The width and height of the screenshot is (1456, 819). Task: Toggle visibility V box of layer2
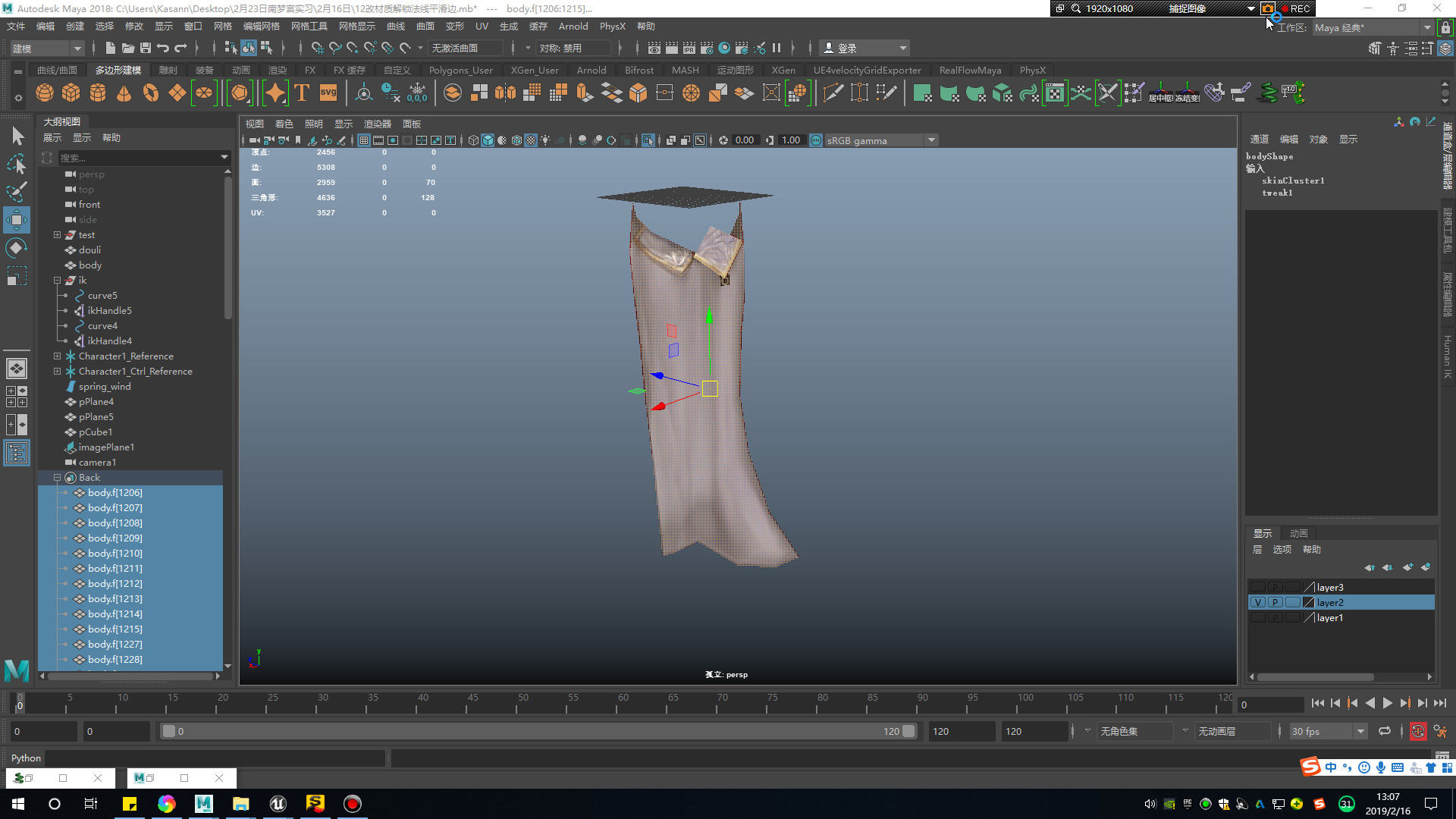pyautogui.click(x=1258, y=602)
